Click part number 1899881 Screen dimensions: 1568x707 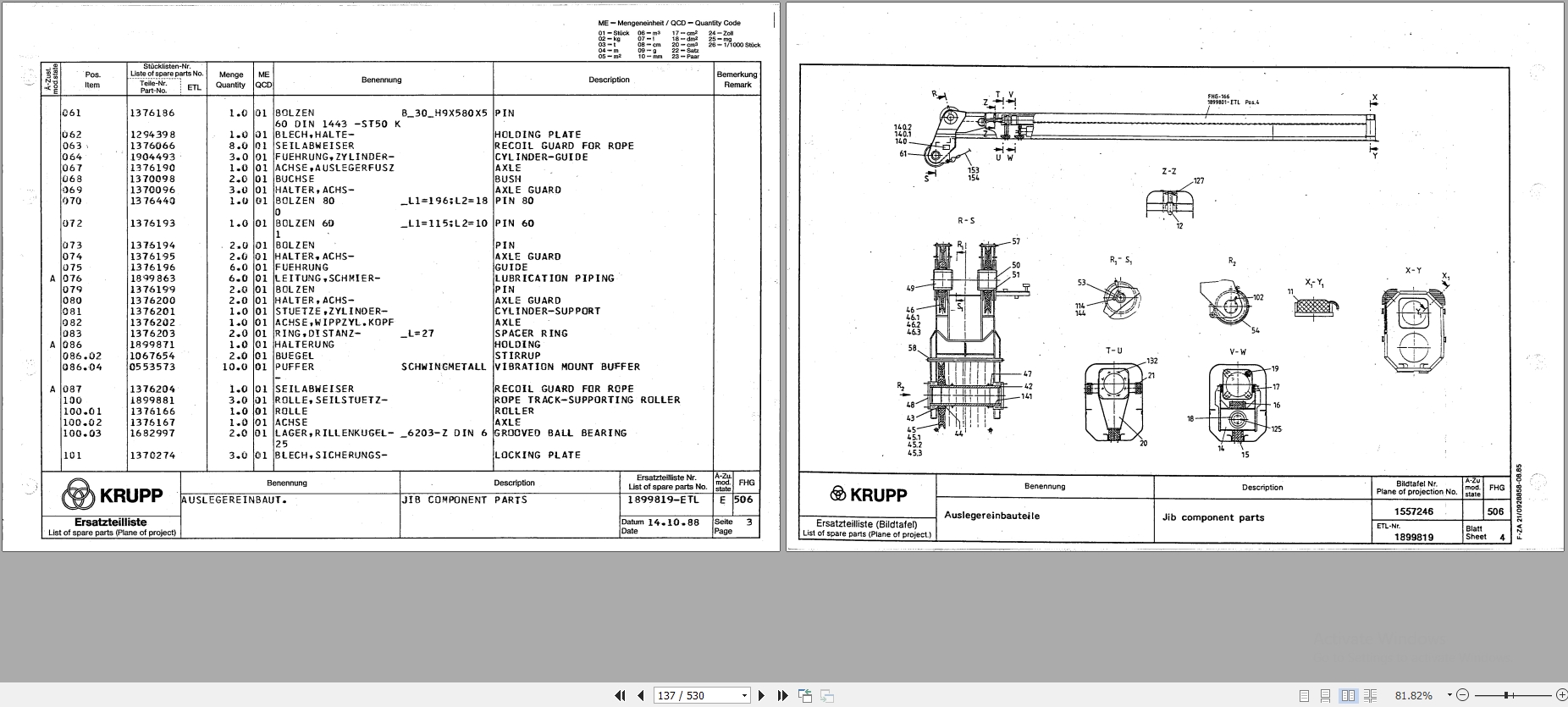(152, 400)
